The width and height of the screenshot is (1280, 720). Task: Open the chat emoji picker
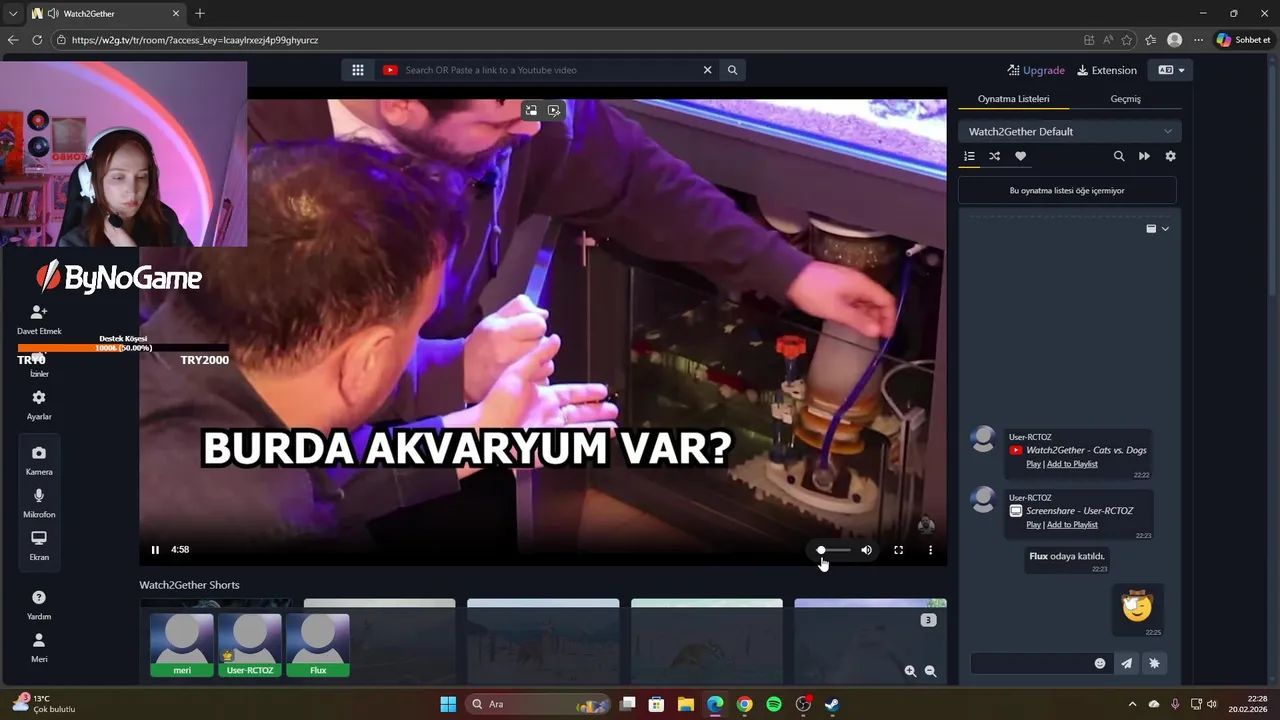point(1100,663)
